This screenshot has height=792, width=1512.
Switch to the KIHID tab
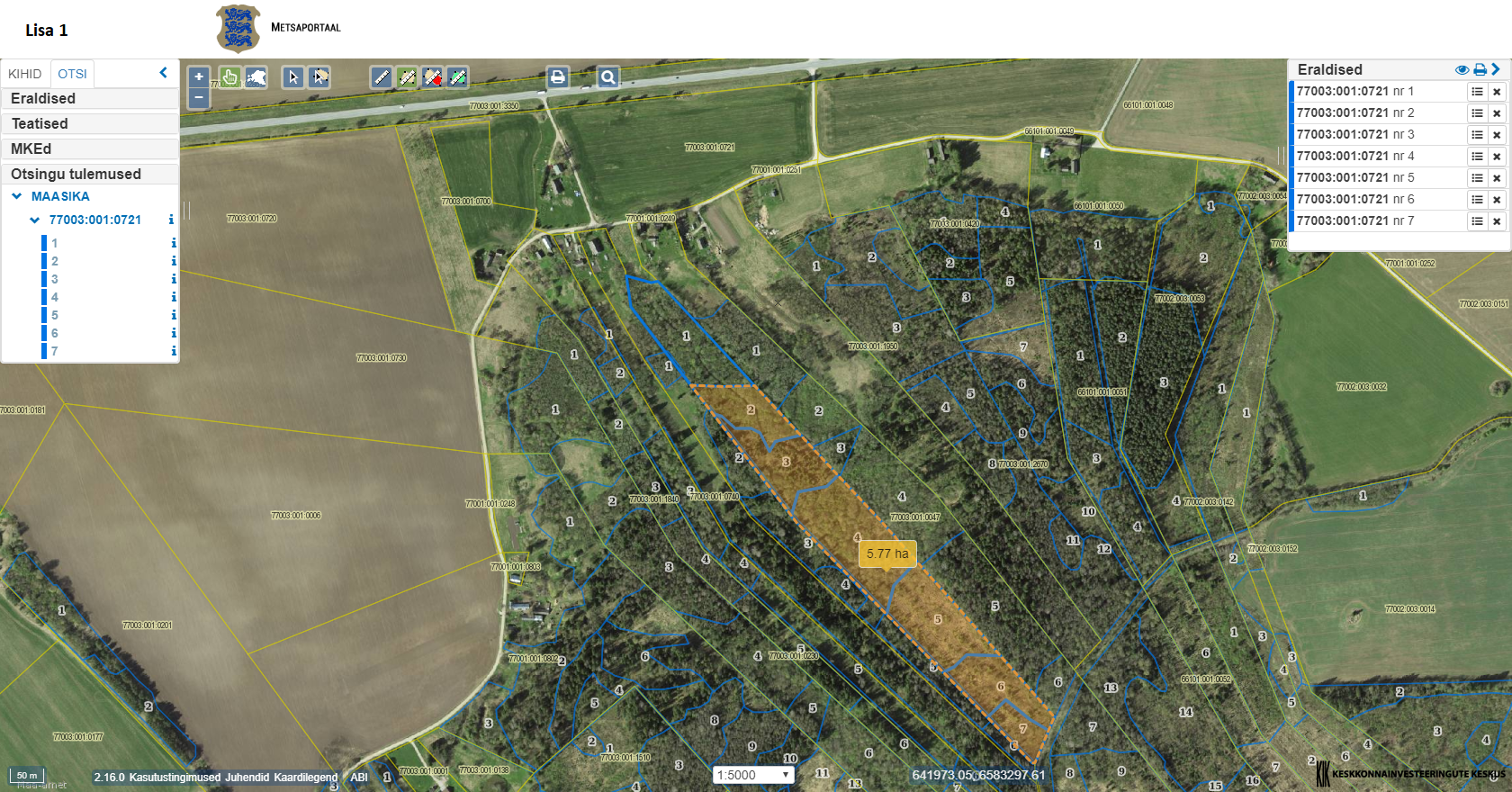point(25,74)
